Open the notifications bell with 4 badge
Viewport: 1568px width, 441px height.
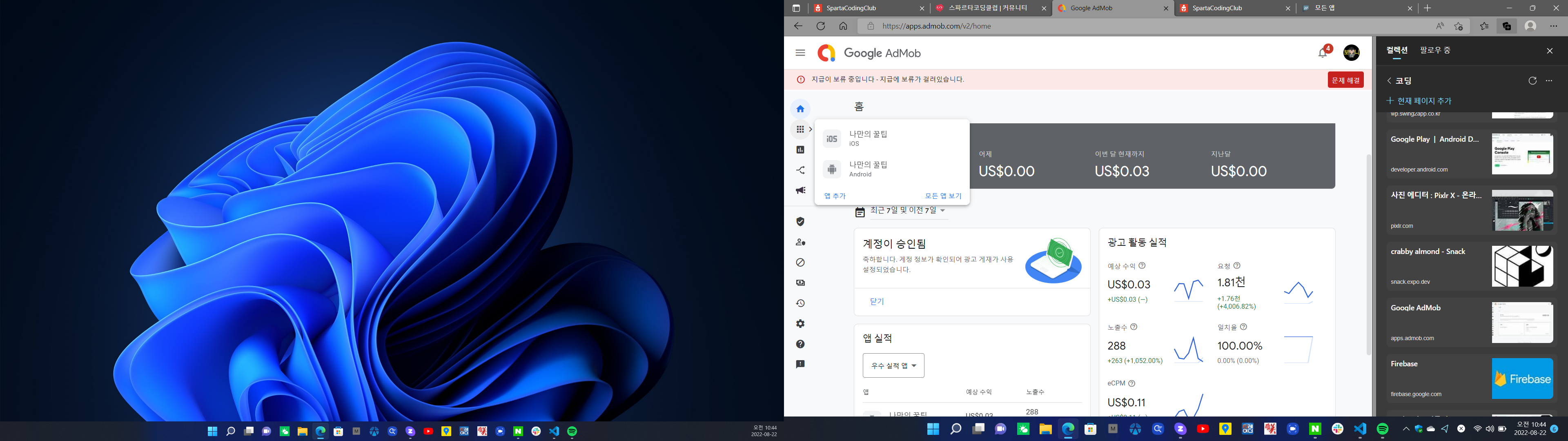tap(1323, 52)
